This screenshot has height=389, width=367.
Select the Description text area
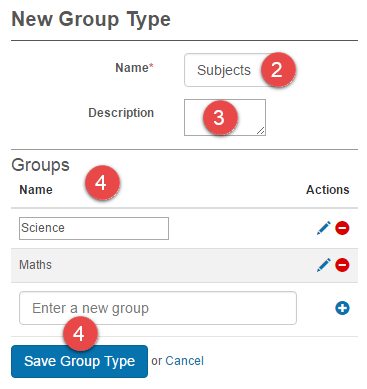pos(225,117)
